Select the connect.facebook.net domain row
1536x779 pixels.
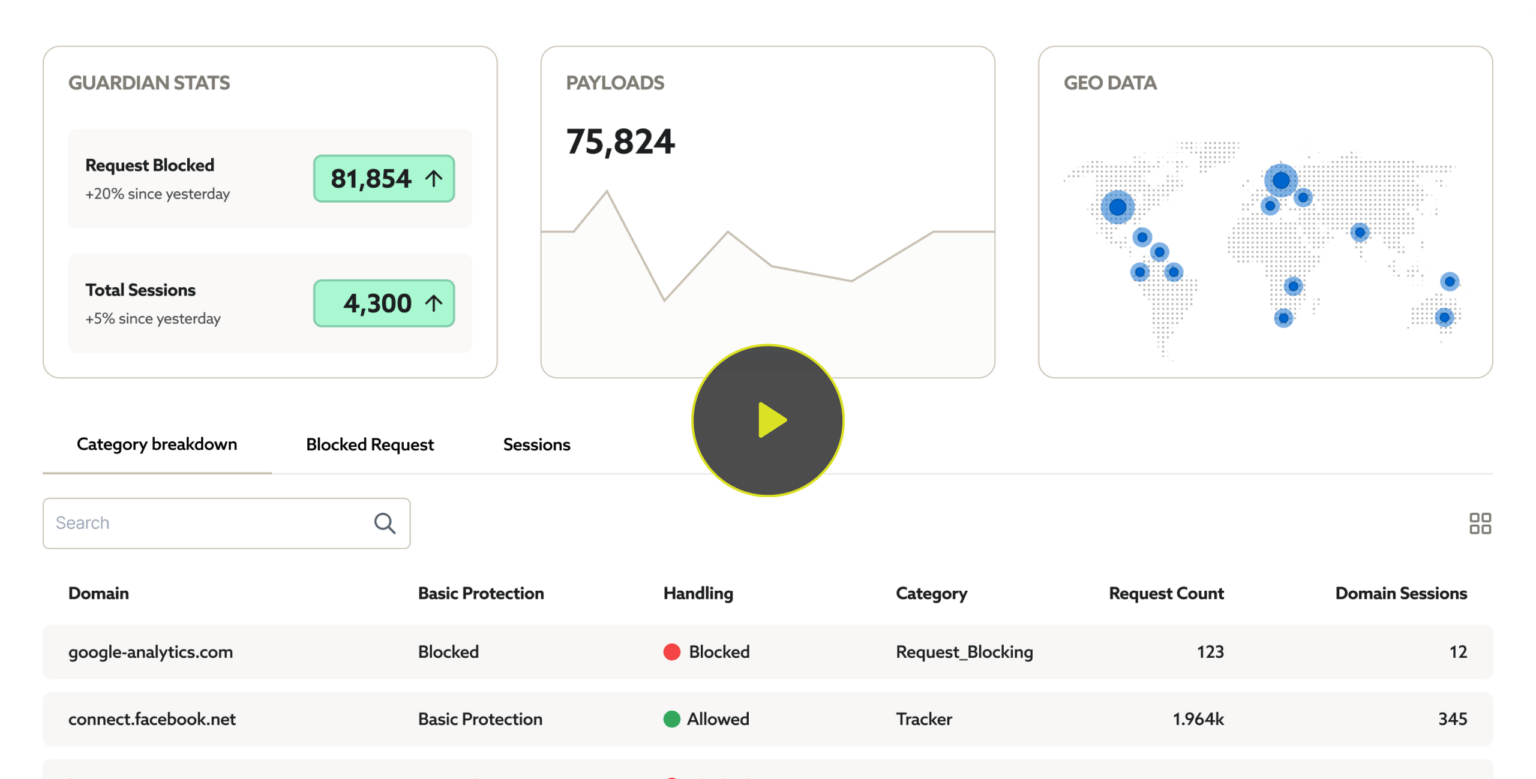coord(152,719)
